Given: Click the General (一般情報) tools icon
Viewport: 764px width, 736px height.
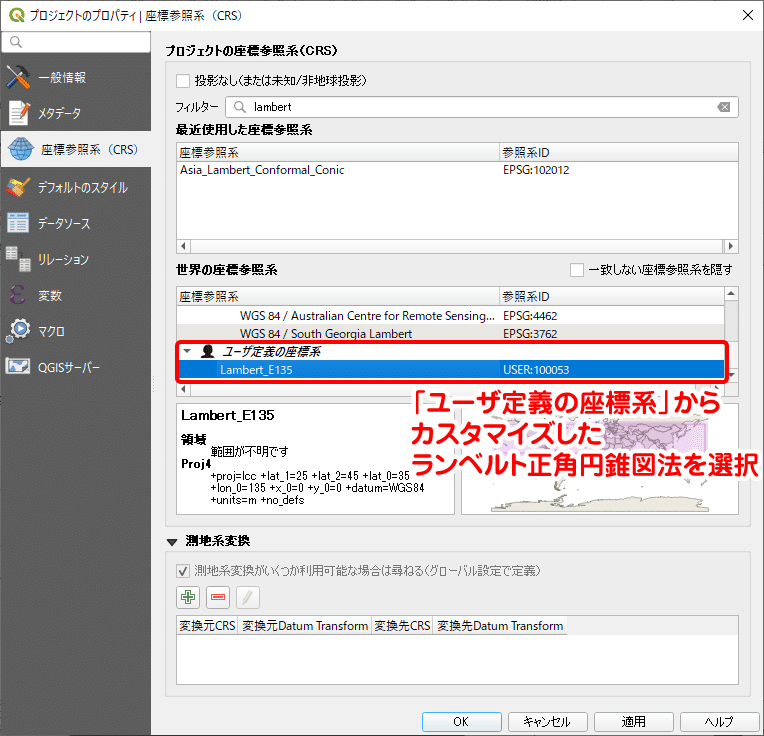Looking at the screenshot, I should point(18,77).
